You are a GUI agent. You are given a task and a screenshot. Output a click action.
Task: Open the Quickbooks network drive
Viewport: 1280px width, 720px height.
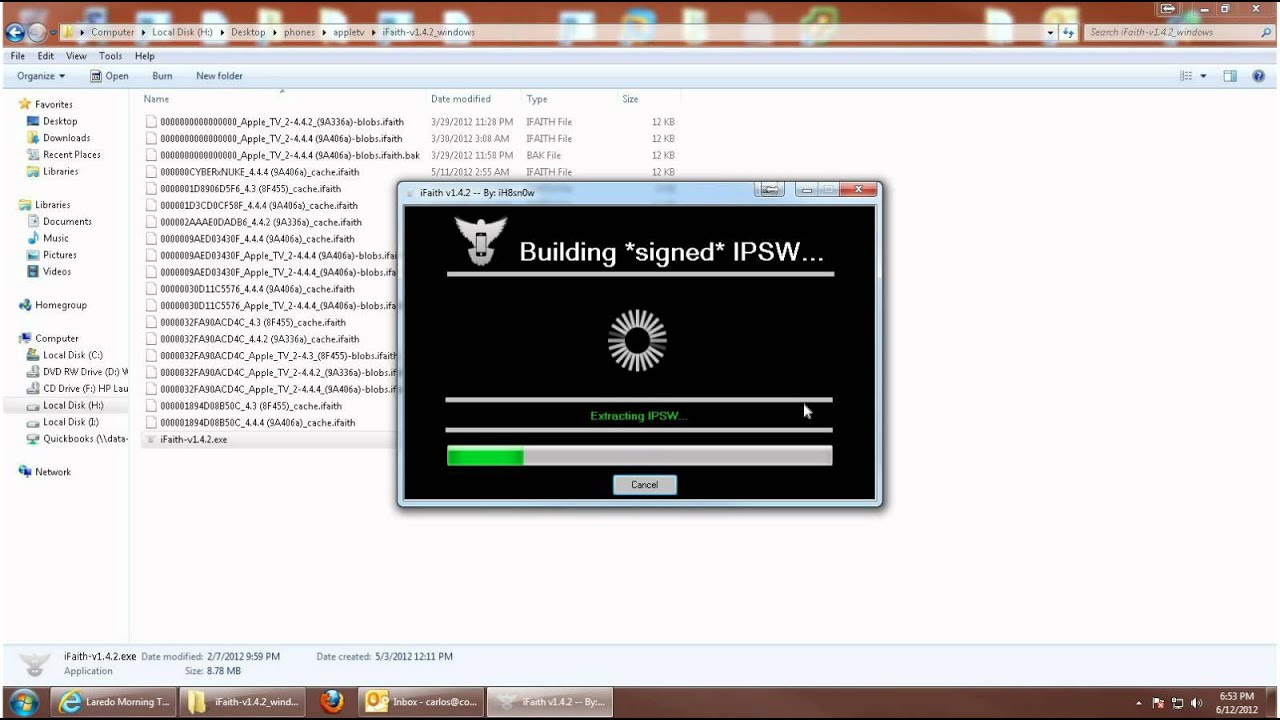pos(77,439)
